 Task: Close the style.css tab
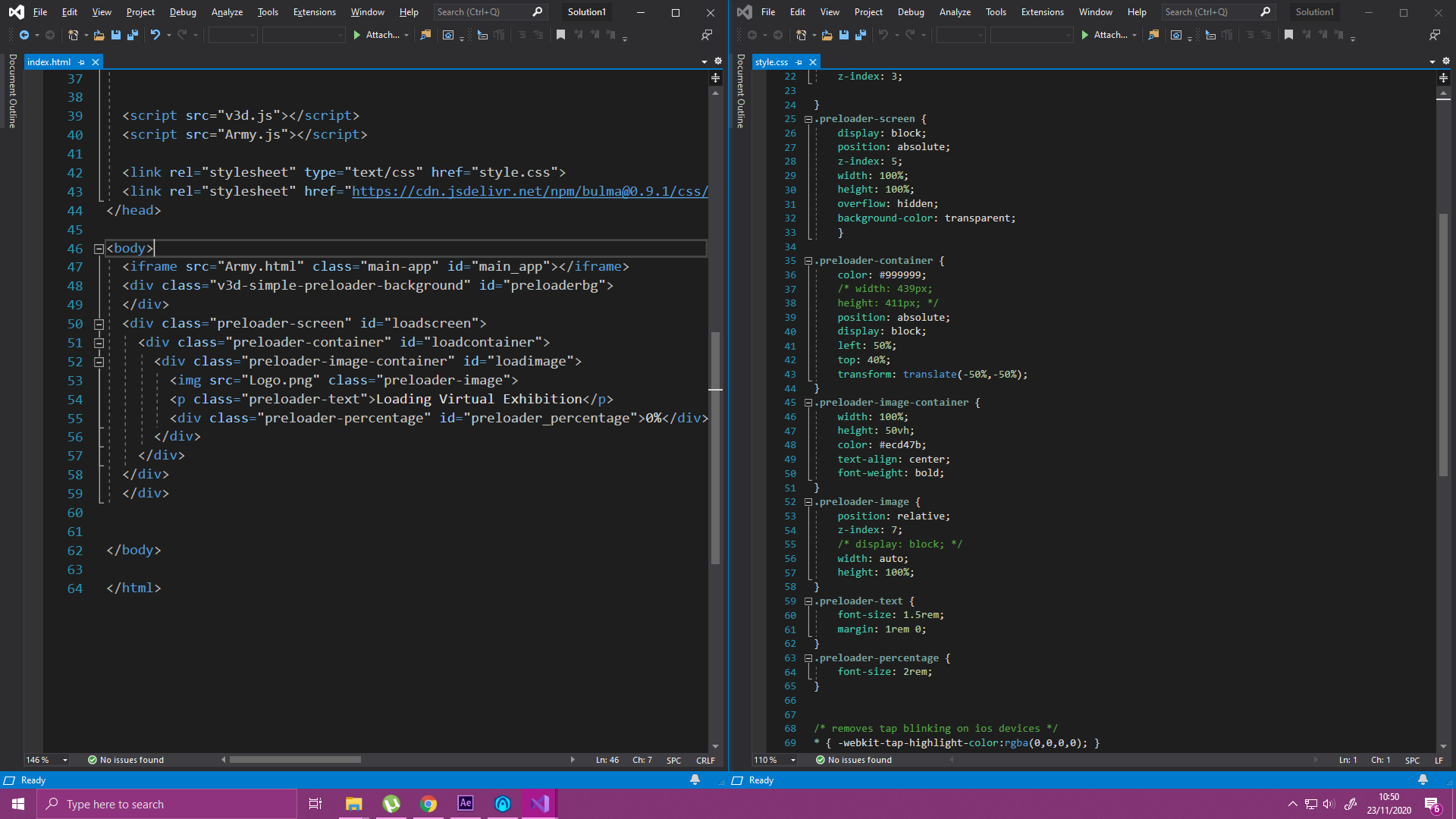[813, 62]
